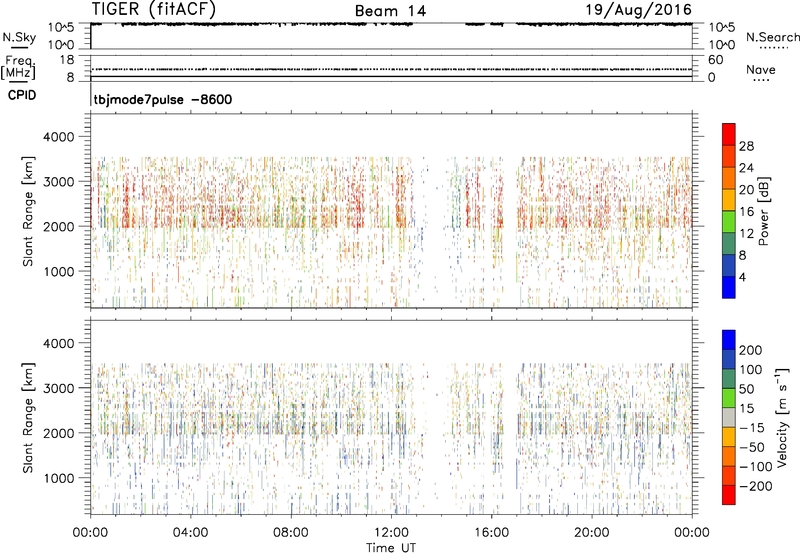This screenshot has width=800, height=554.
Task: Click the "Velocity [m s-1]" colorbar title
Action: tap(781, 418)
